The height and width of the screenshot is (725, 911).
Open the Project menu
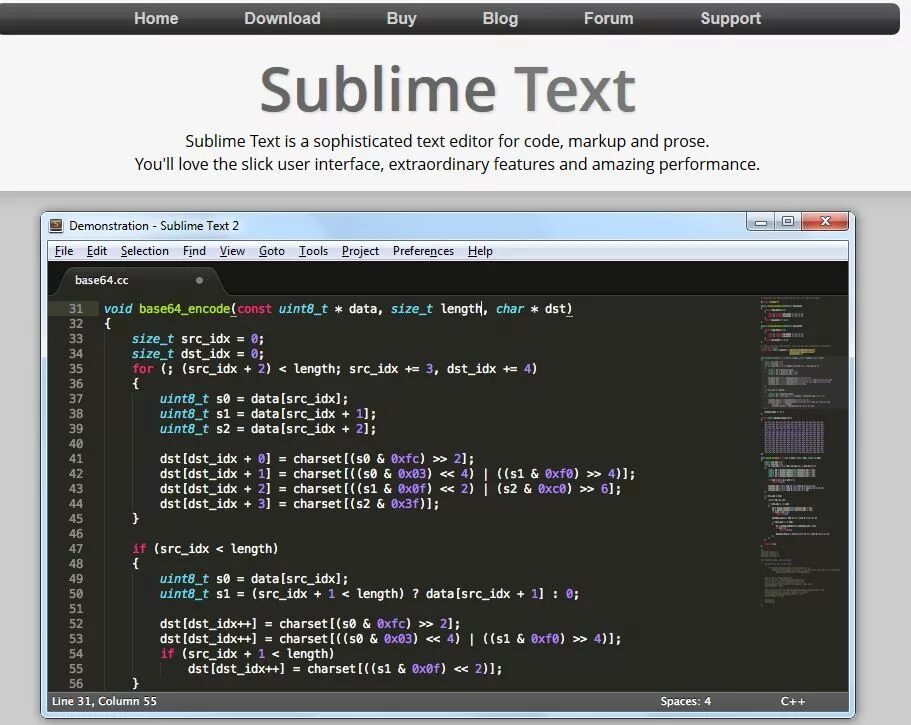(x=360, y=251)
